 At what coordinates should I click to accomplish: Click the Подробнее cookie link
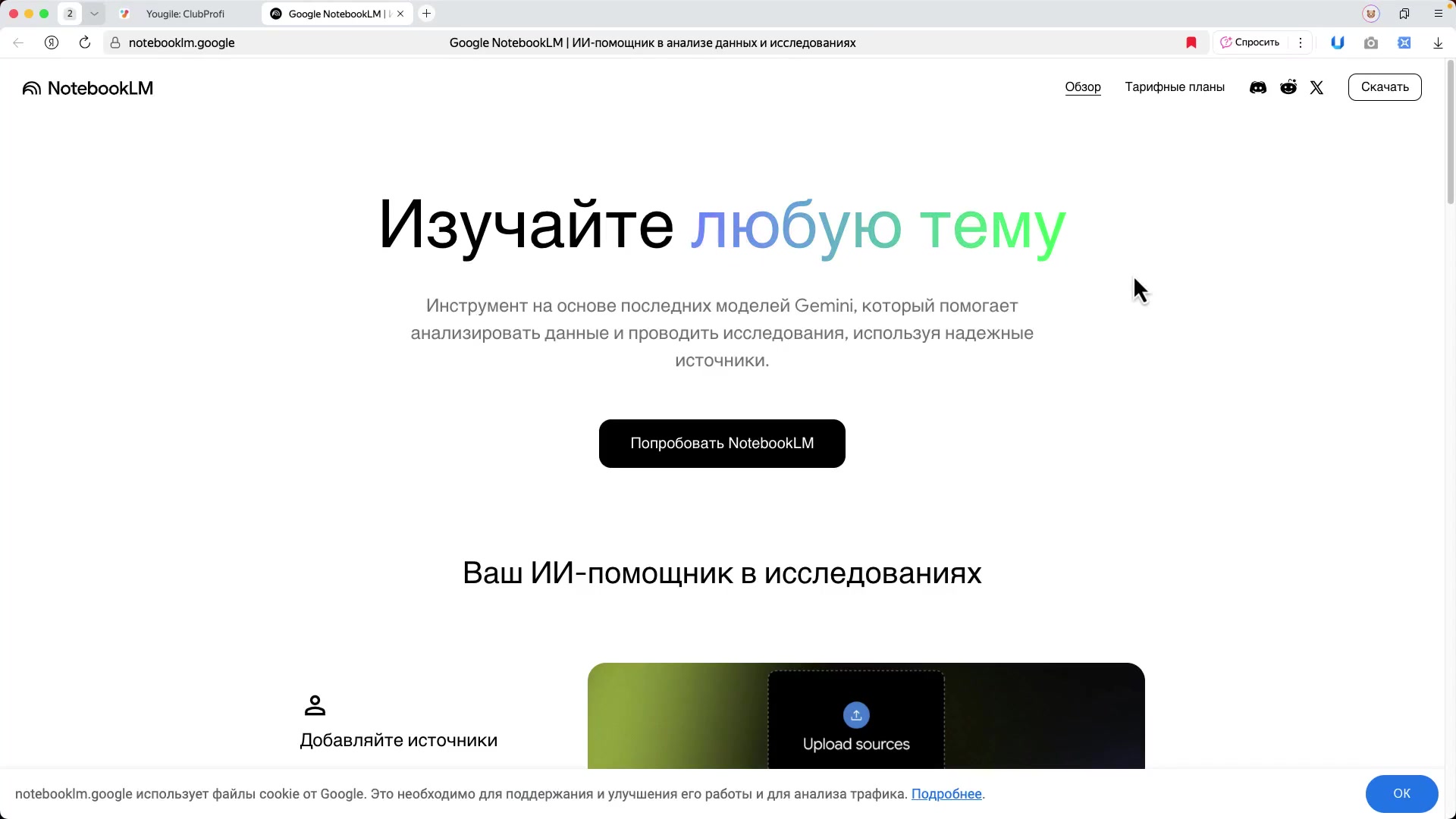point(946,794)
